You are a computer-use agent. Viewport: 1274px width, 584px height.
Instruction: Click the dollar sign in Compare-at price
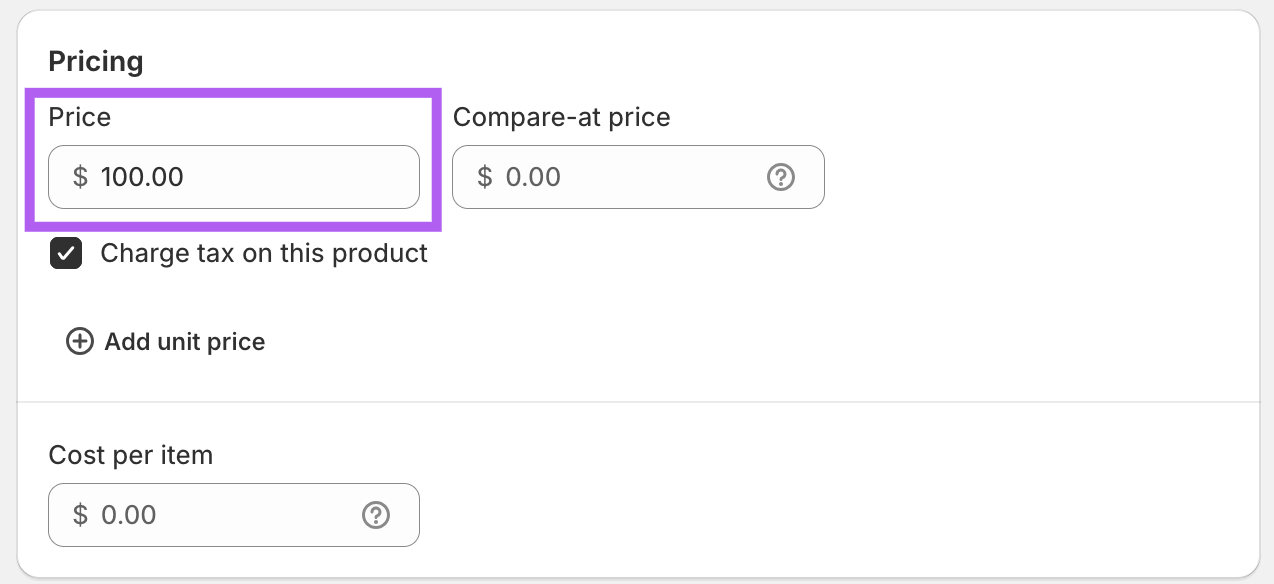click(484, 177)
